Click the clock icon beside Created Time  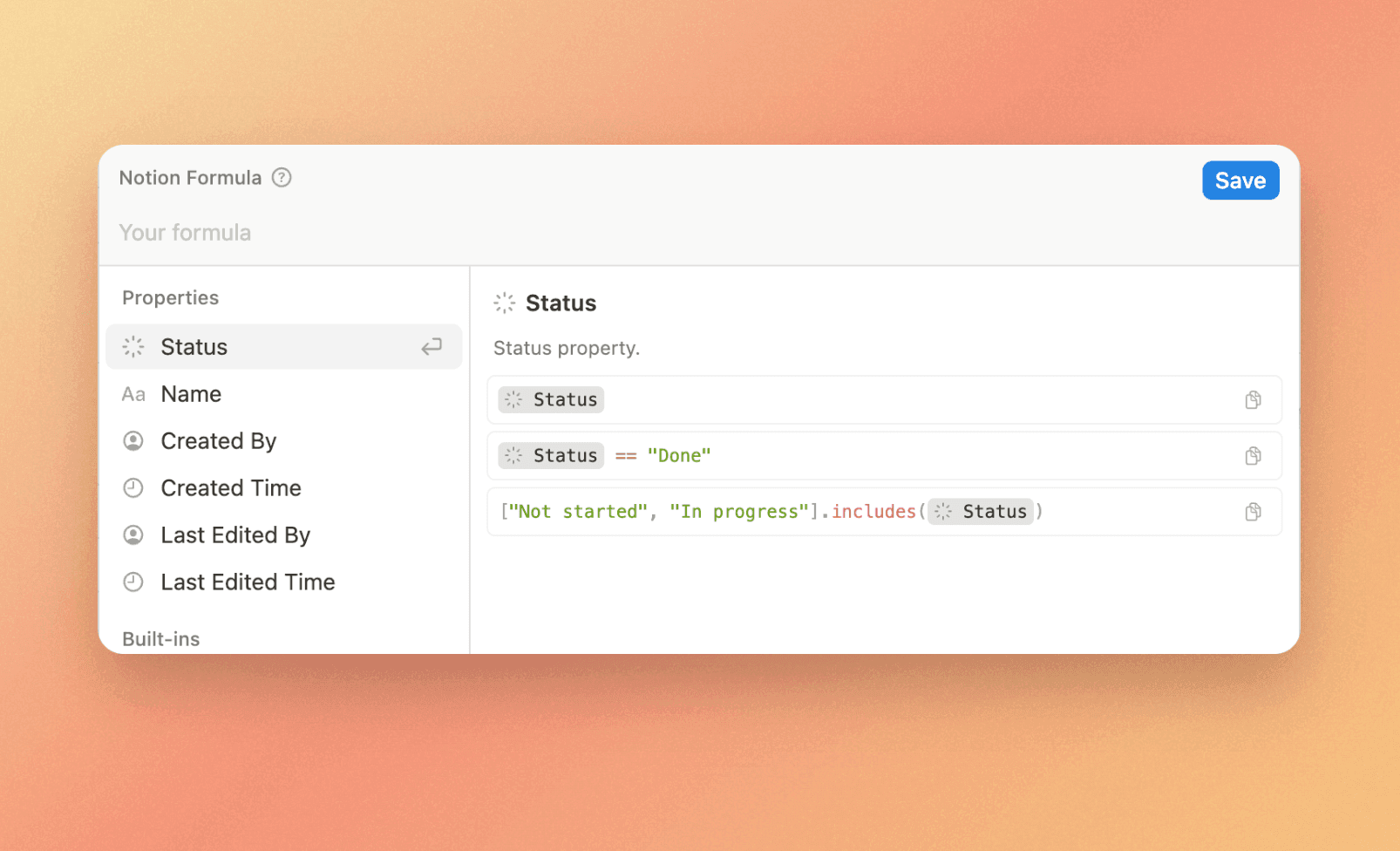133,488
